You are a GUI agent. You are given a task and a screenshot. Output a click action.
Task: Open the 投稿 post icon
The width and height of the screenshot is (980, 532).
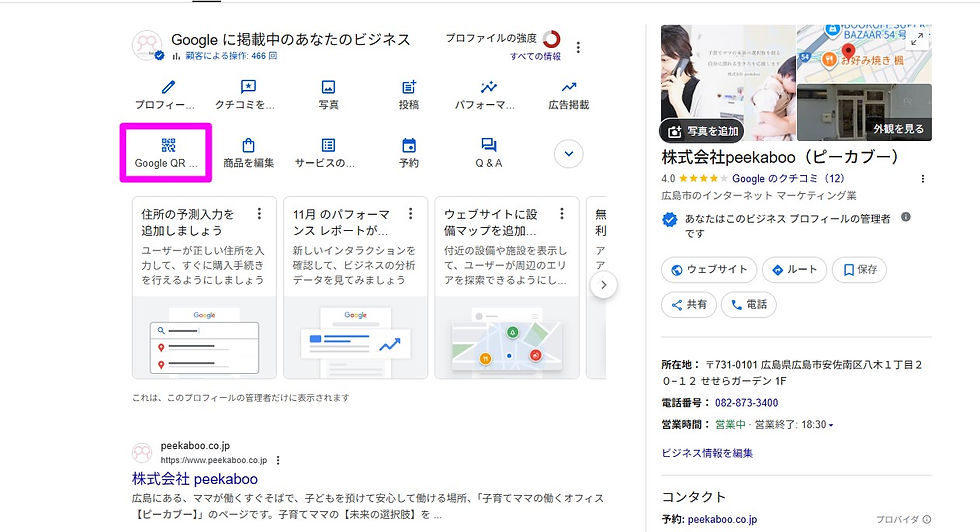(408, 87)
